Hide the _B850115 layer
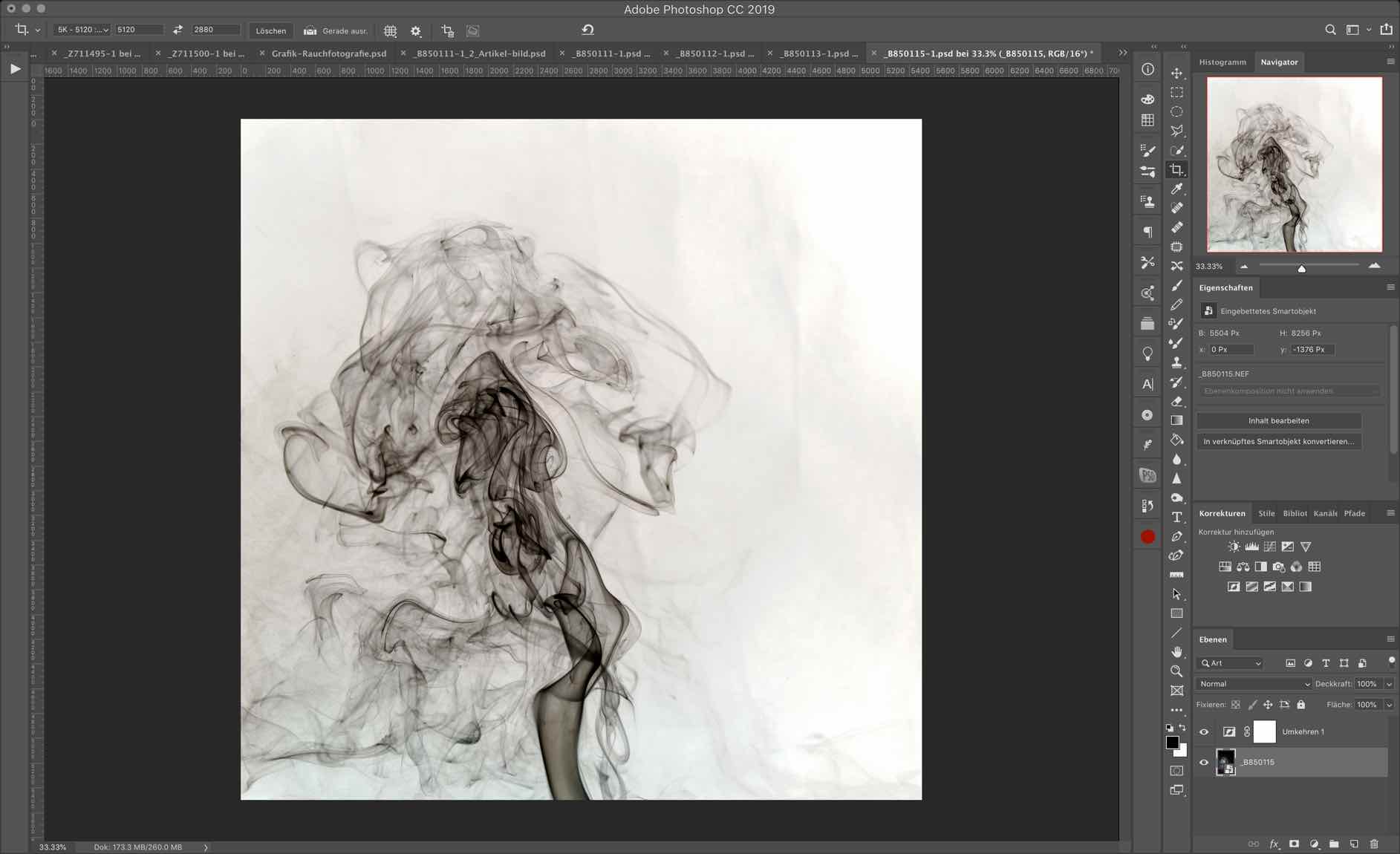1400x854 pixels. (x=1204, y=762)
